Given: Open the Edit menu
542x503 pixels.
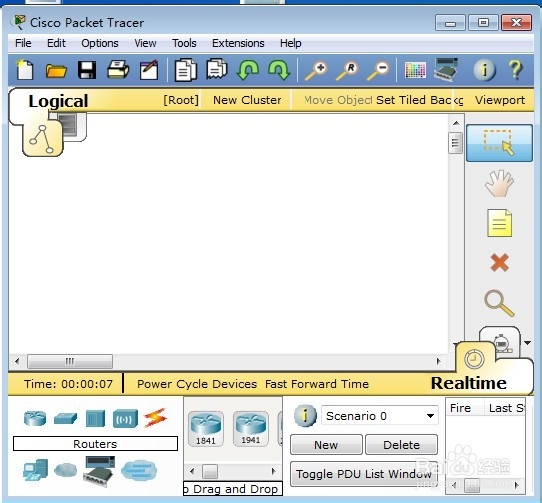Looking at the screenshot, I should 56,43.
